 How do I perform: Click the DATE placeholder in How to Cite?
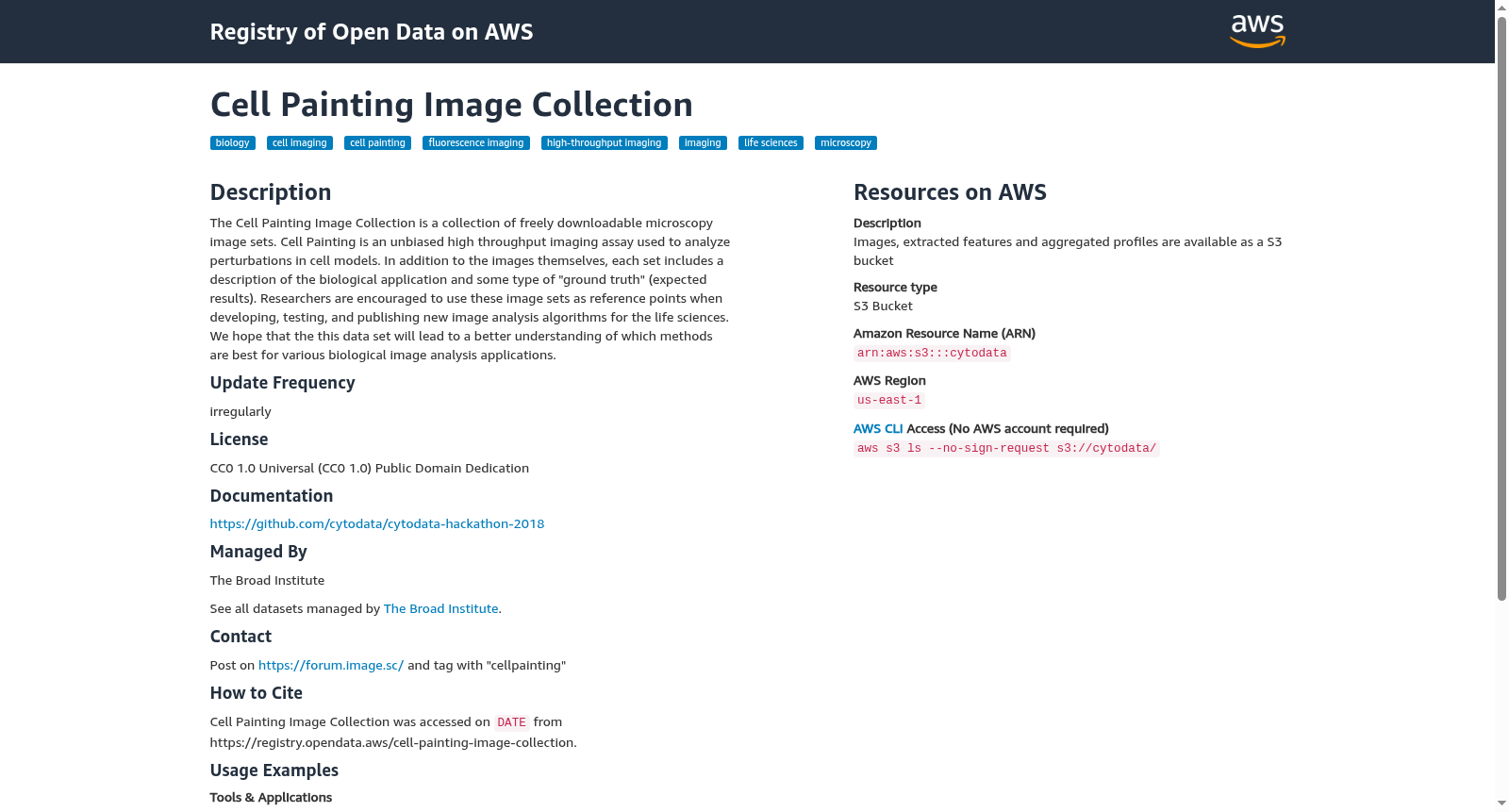click(x=512, y=722)
